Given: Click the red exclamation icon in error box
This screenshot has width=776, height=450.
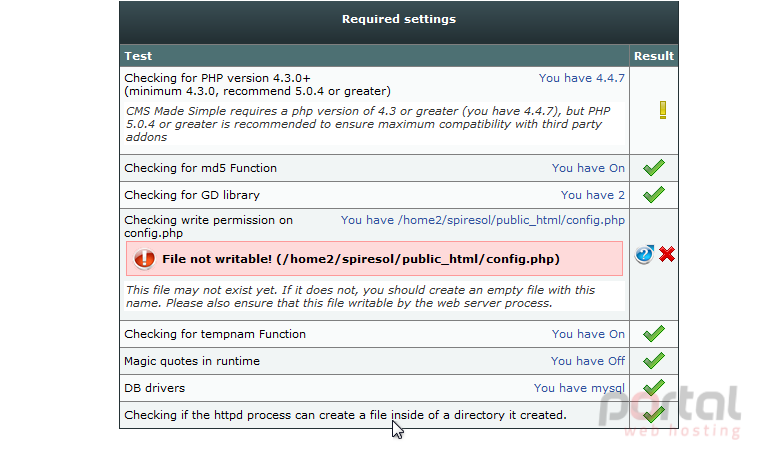Looking at the screenshot, I should click(145, 259).
